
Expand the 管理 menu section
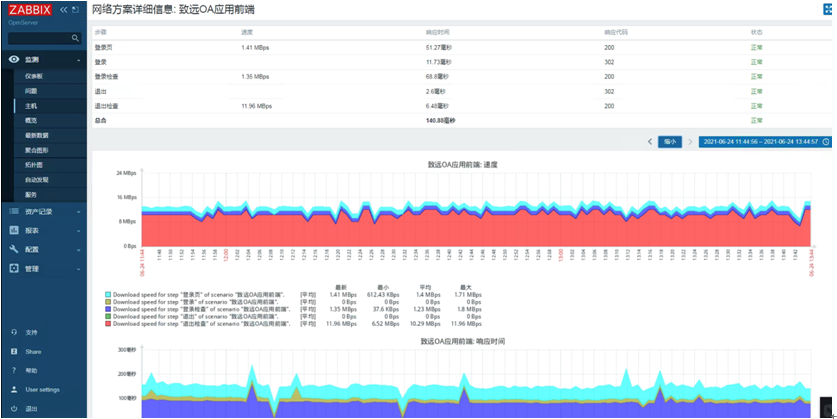(43, 268)
